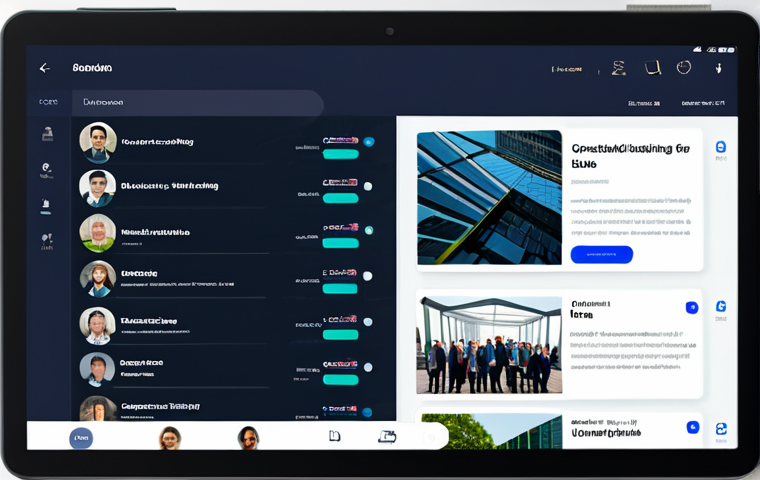Screen dimensions: 760x480
Task: Toggle the round indicator on the fourth contact row
Action: click(x=368, y=276)
